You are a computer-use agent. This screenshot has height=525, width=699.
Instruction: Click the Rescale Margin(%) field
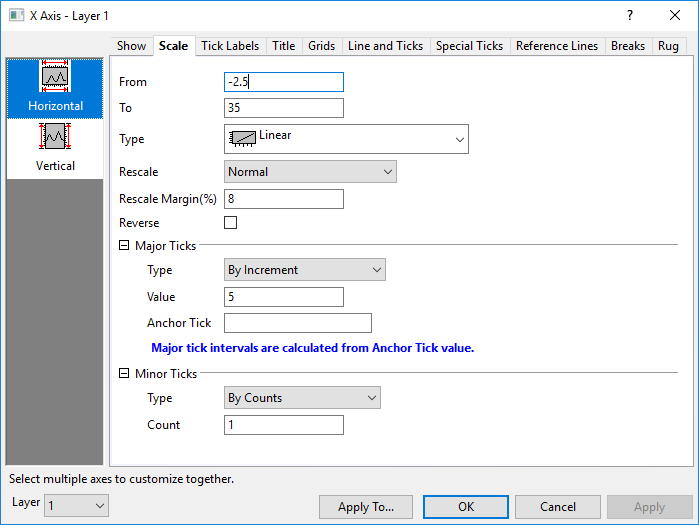point(284,199)
